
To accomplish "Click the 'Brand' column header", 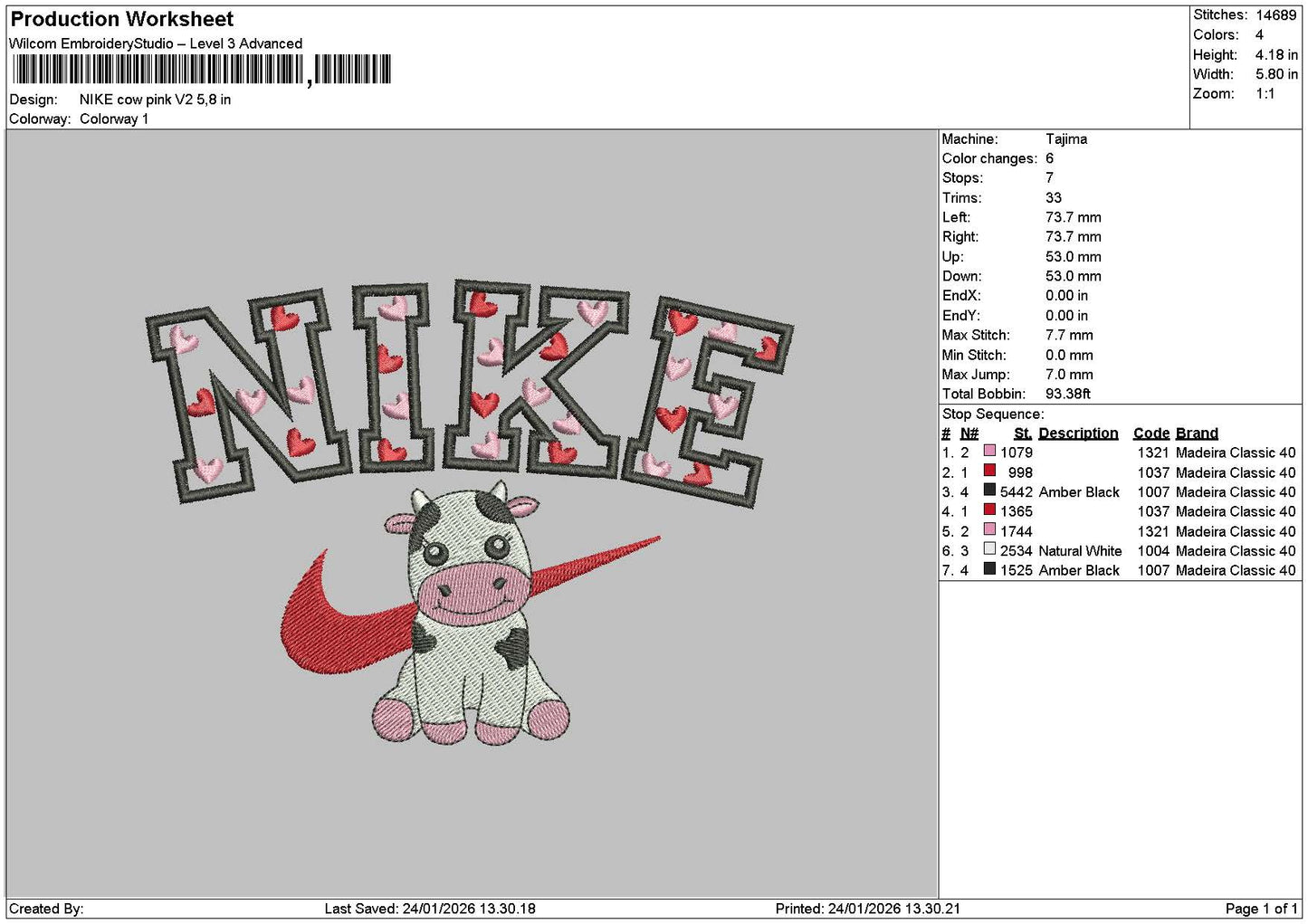I will (x=1197, y=433).
